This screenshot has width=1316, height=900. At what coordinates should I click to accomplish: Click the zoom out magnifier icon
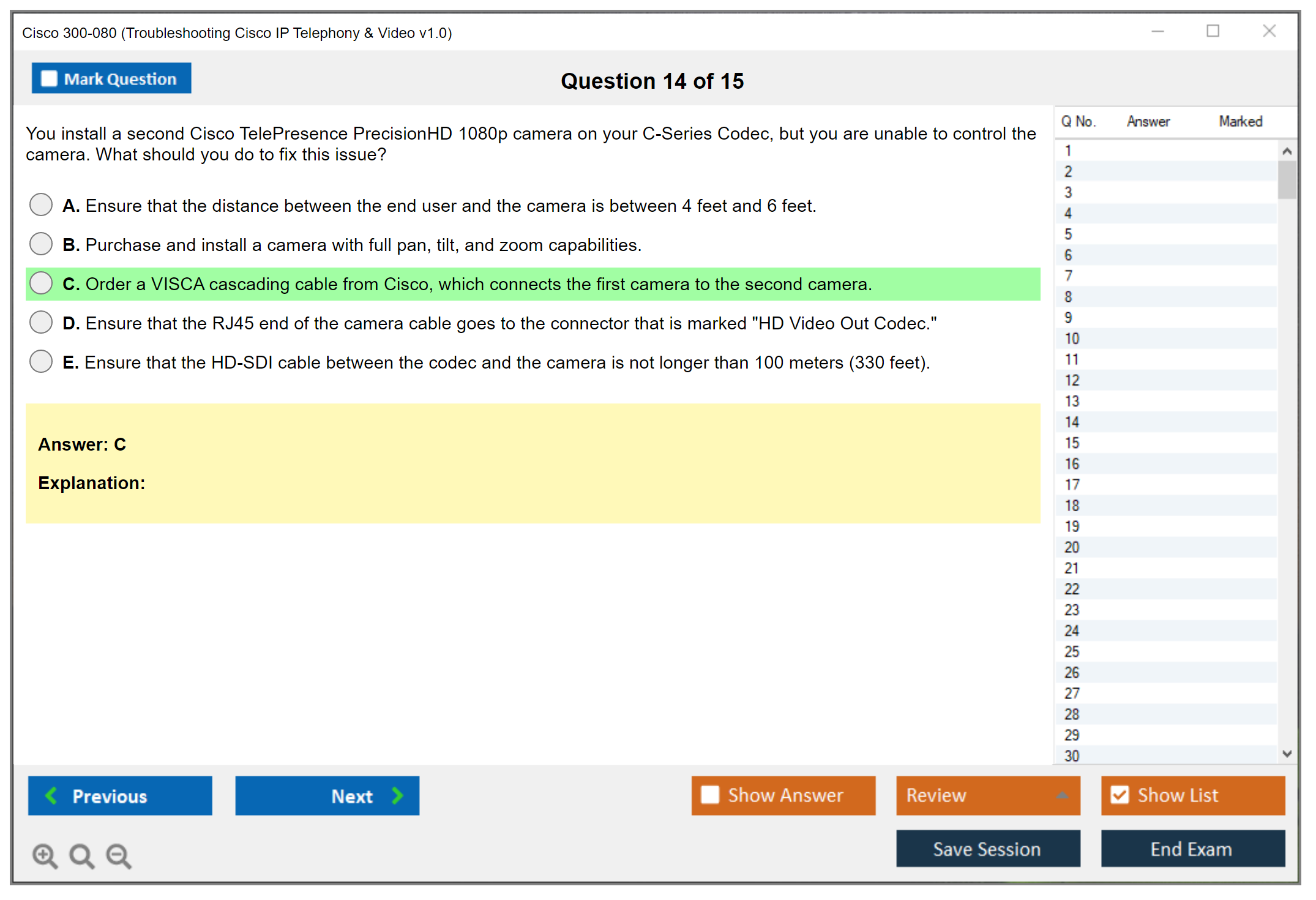pyautogui.click(x=119, y=855)
